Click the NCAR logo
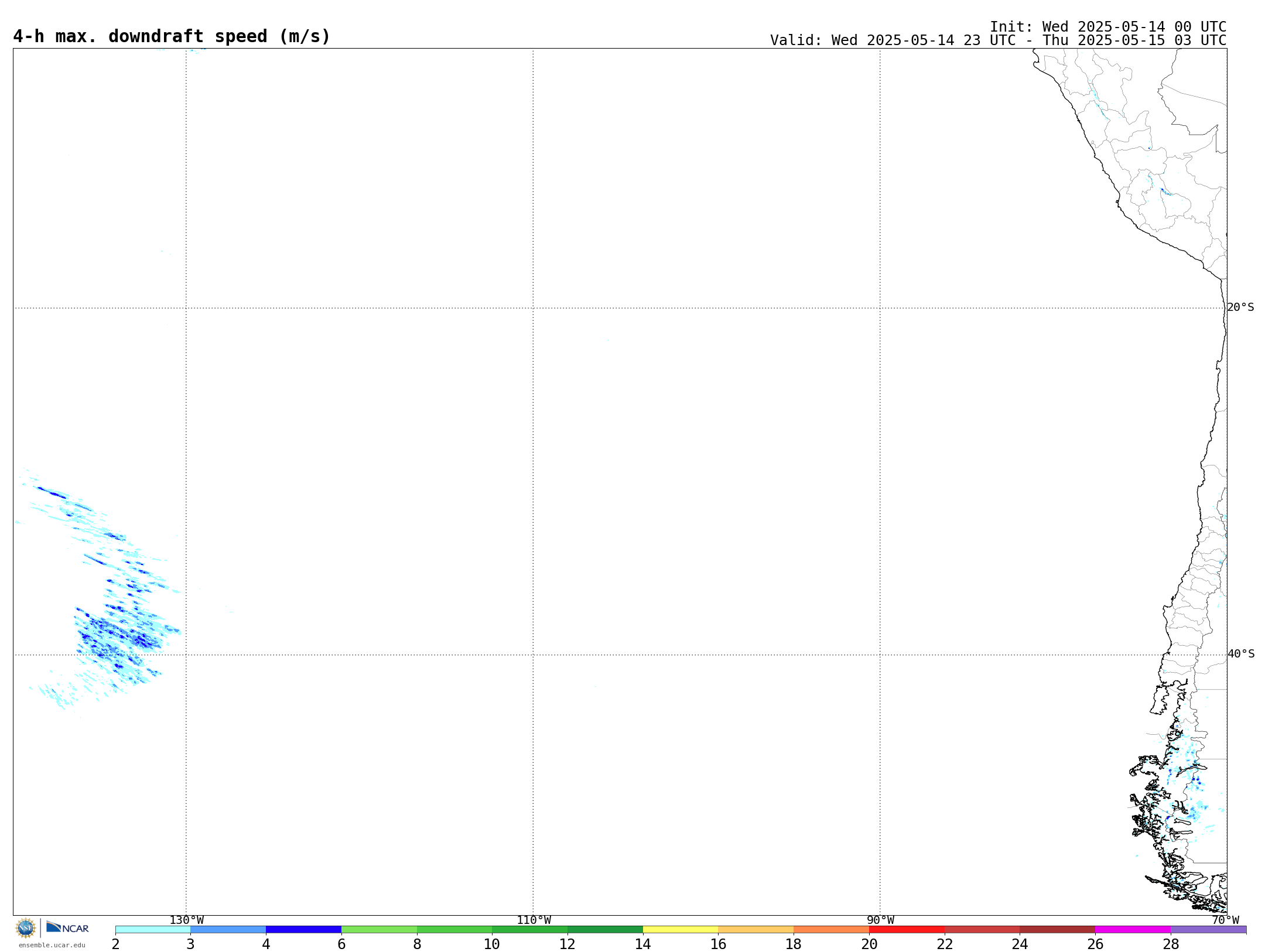The height and width of the screenshot is (952, 1265). 67,927
